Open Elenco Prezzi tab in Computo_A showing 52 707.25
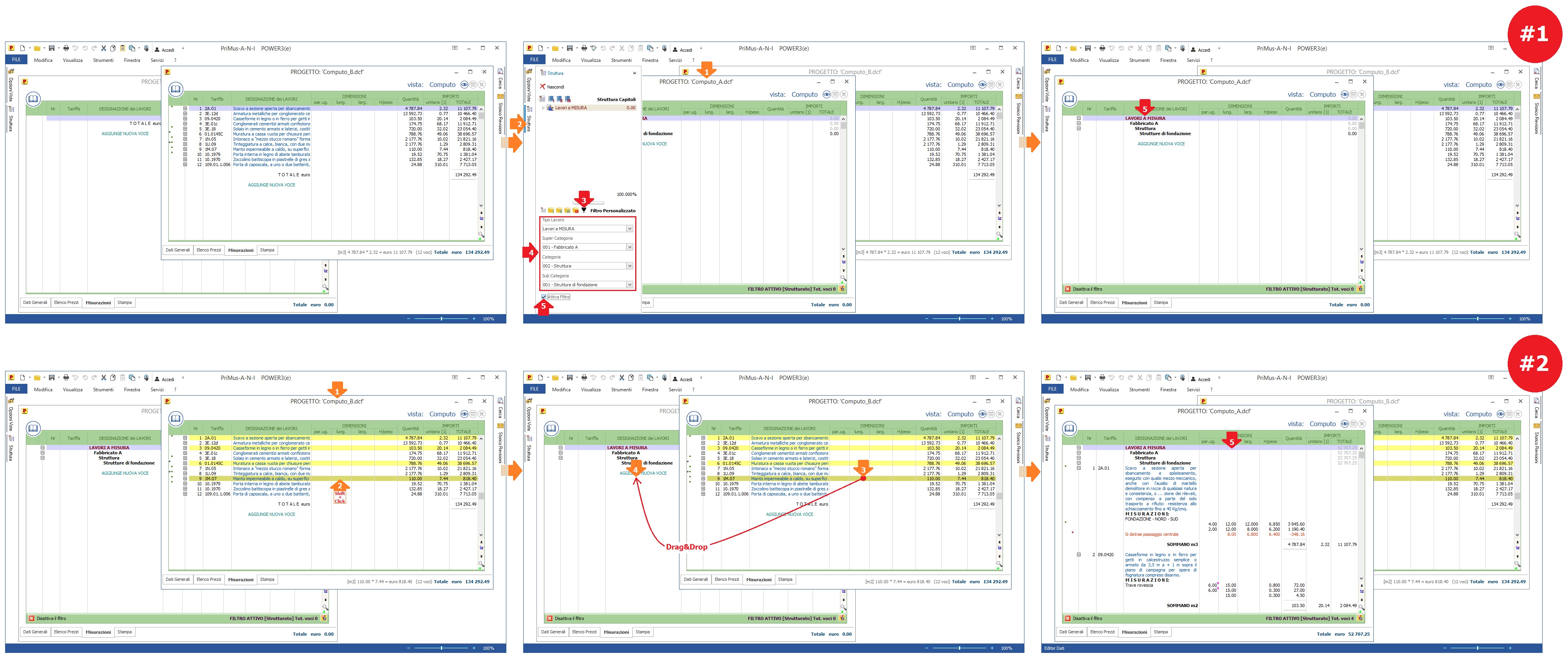This screenshot has height=658, width=1568. [1103, 632]
